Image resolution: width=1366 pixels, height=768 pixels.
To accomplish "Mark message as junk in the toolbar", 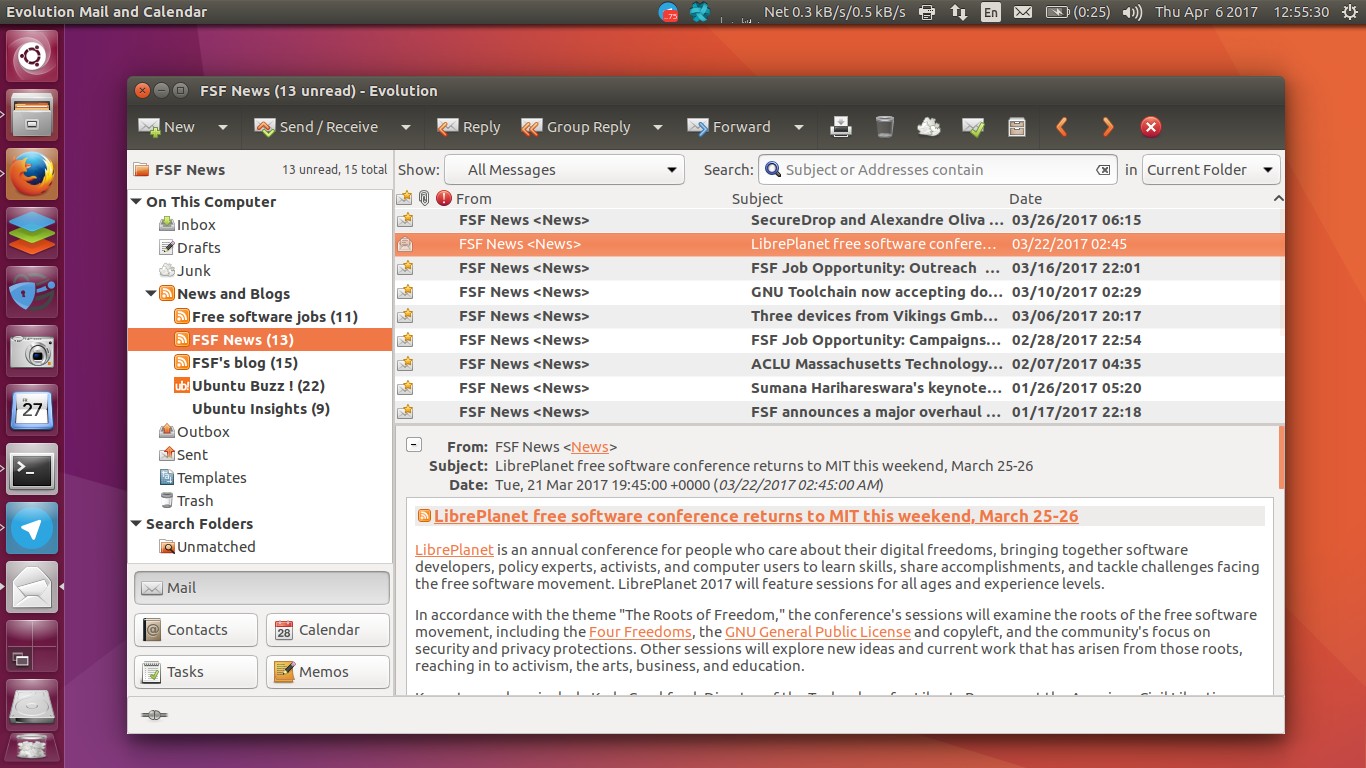I will click(929, 127).
